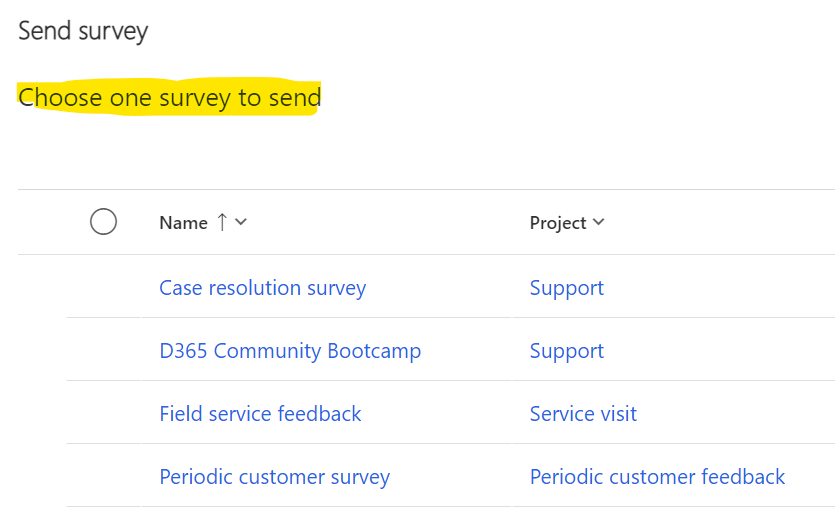Click the selection cell left of Case resolution survey
The height and width of the screenshot is (514, 835).
click(x=103, y=288)
